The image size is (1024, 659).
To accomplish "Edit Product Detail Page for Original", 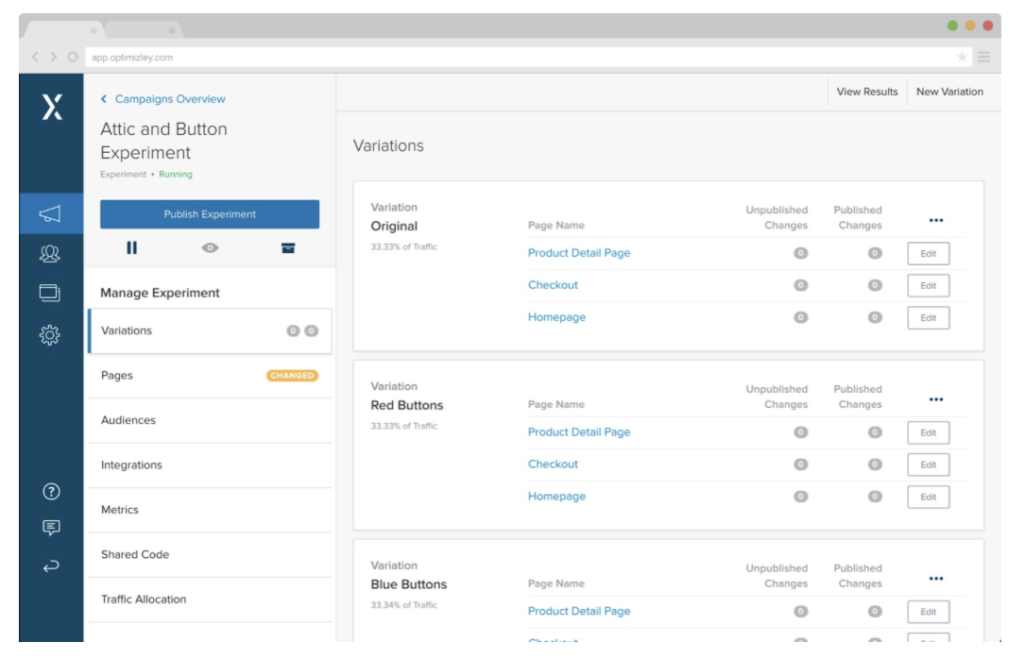I will coord(928,254).
